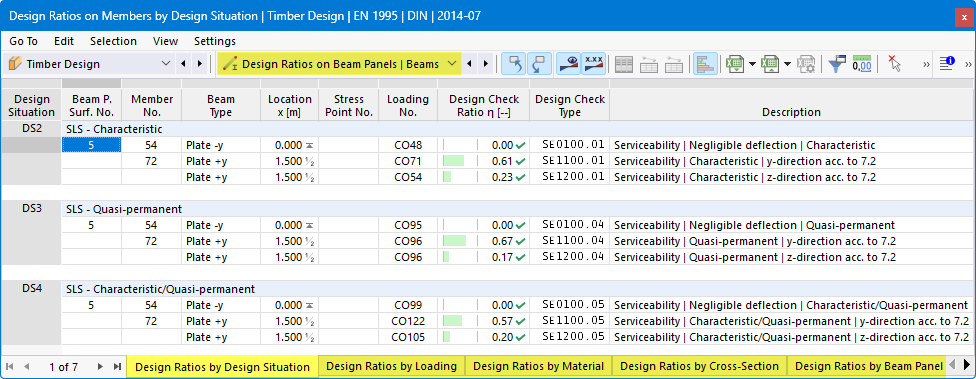Screen dimensions: 976x379
Task: Click the Loading No. column header
Action: pyautogui.click(x=408, y=105)
